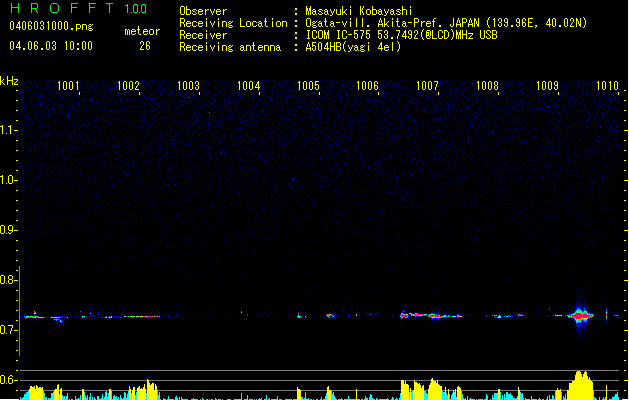Click the 1.0 kHz frequency label
Image resolution: width=629 pixels, height=400 pixels.
[x=8, y=180]
